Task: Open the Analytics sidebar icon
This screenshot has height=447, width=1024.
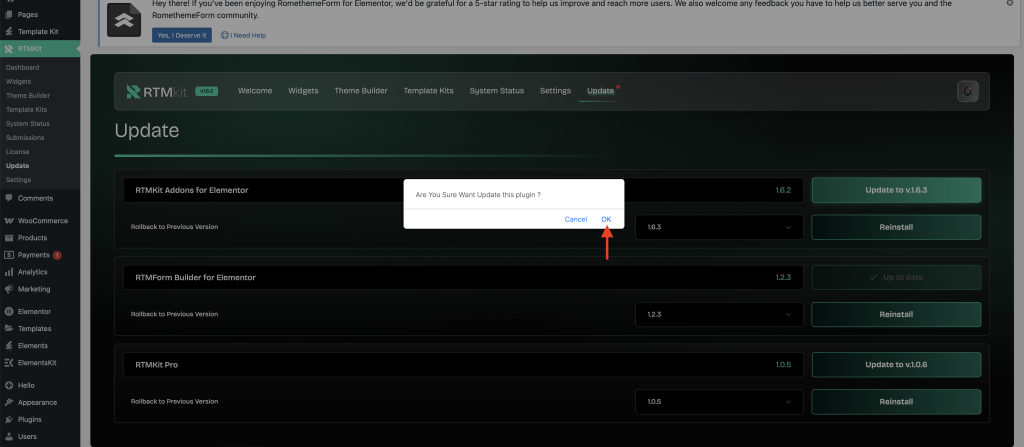Action: tap(8, 272)
